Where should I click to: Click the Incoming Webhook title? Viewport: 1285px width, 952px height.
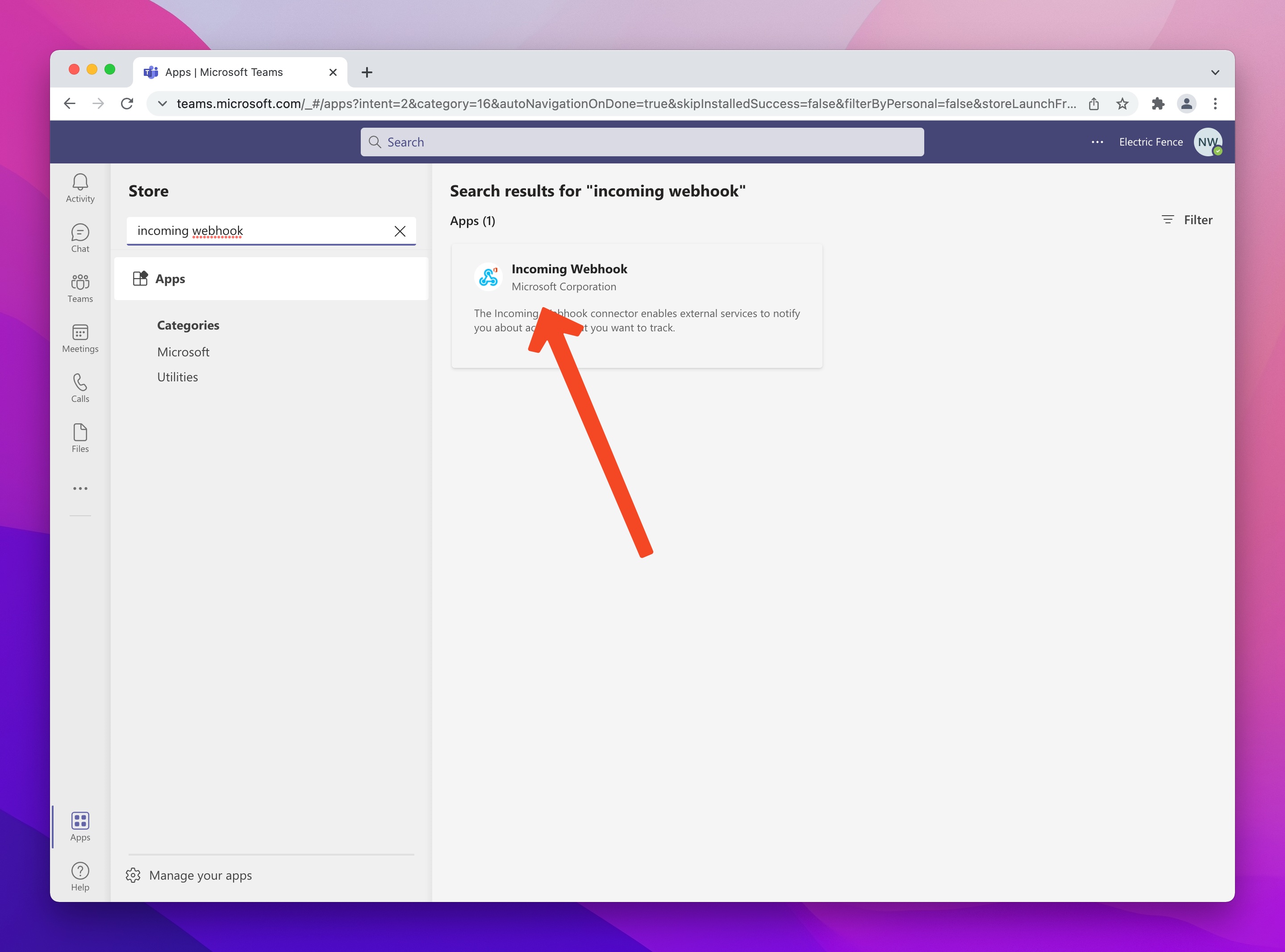point(569,269)
